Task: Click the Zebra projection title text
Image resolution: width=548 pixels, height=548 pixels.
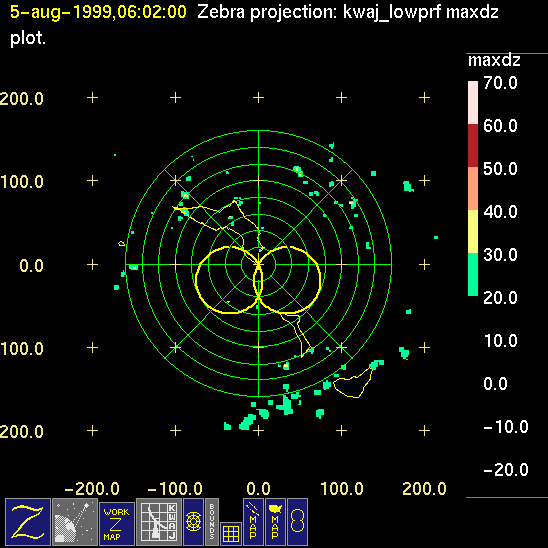Action: tap(348, 13)
